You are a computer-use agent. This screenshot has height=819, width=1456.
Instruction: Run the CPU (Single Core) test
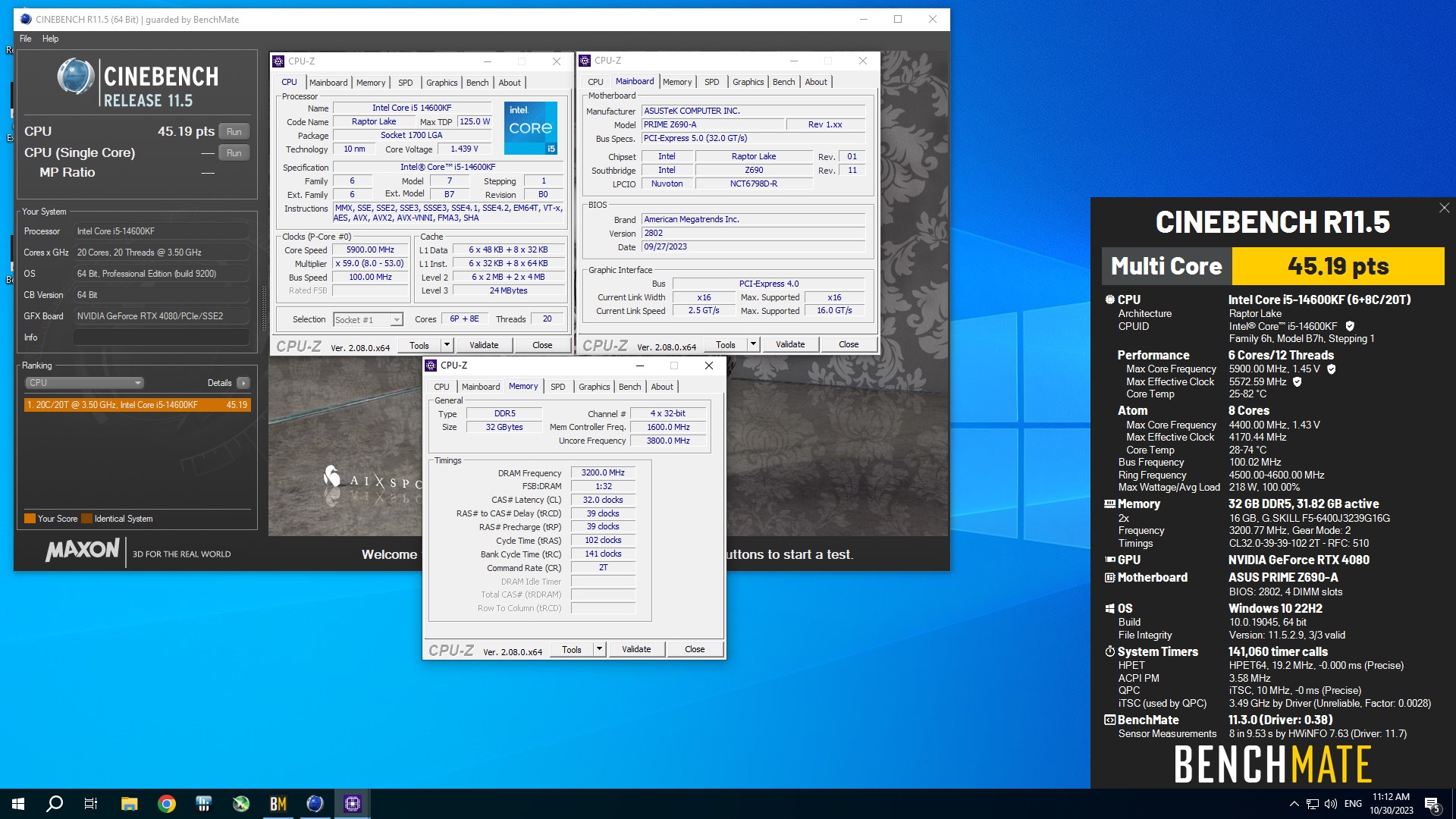[234, 152]
